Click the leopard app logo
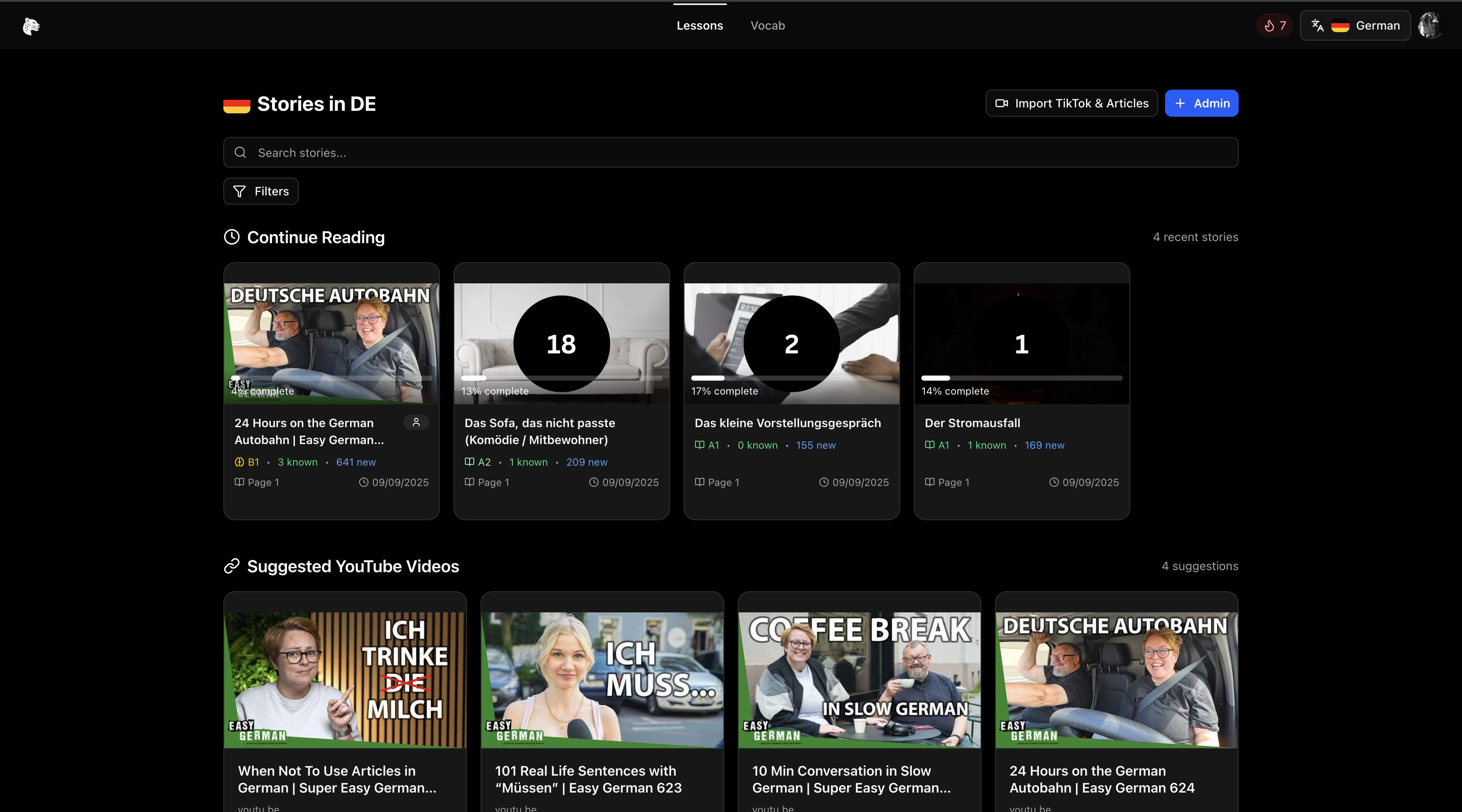 (30, 26)
